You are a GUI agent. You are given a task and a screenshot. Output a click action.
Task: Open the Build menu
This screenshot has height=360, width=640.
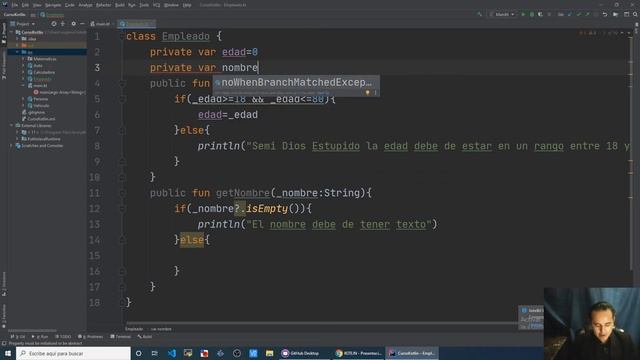click(x=120, y=5)
